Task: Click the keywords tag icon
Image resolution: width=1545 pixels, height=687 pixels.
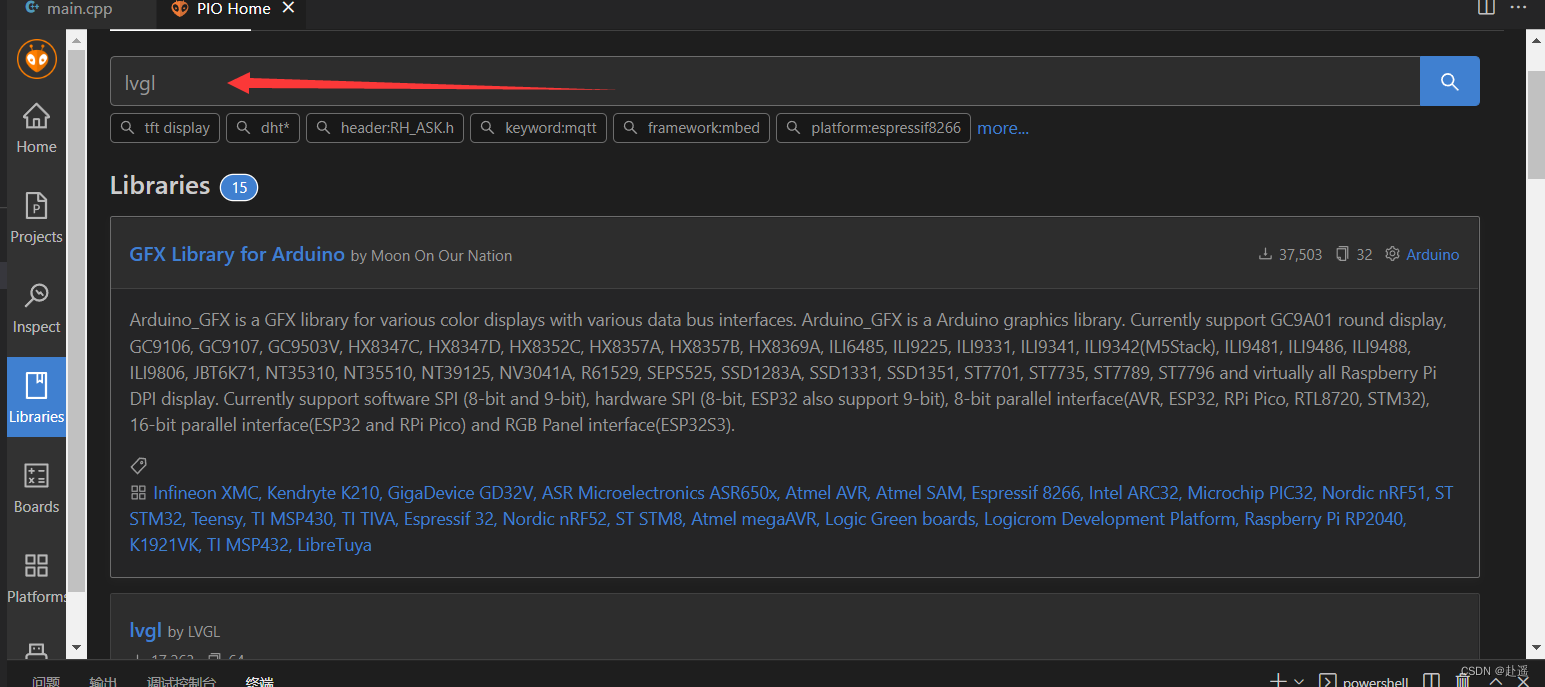Action: (x=139, y=465)
